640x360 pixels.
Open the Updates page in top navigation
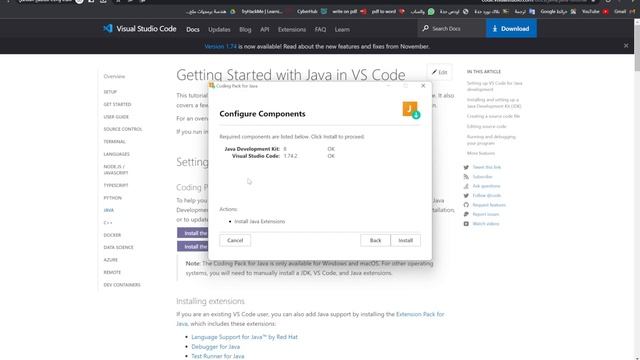point(219,29)
